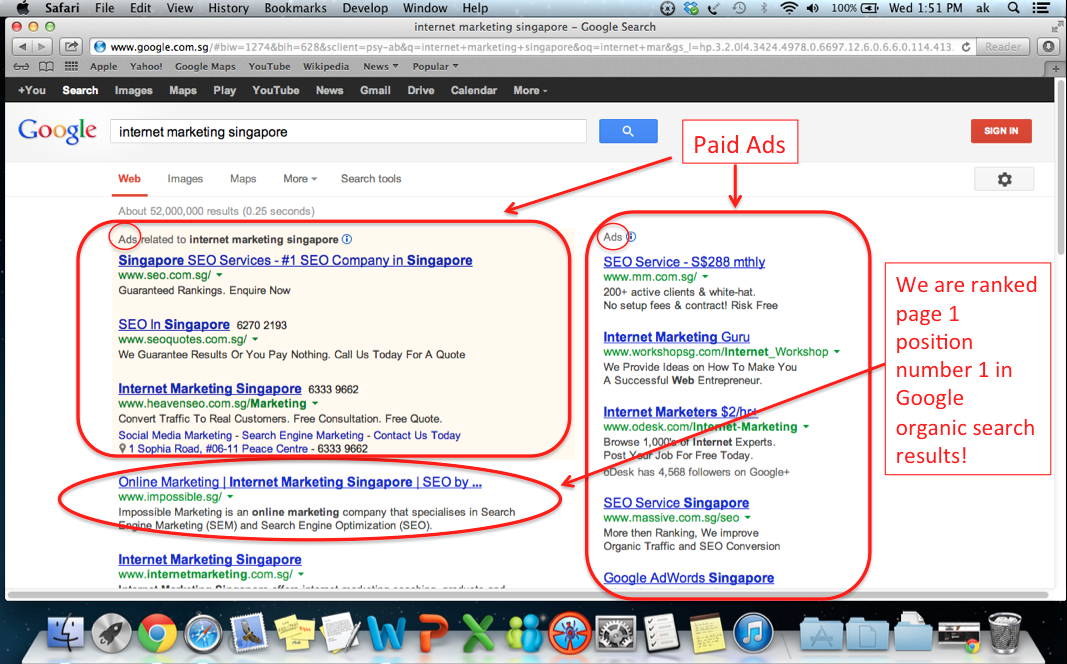Screen dimensions: 1067x664
Task: Open Notification Center in menu bar
Action: point(1041,8)
